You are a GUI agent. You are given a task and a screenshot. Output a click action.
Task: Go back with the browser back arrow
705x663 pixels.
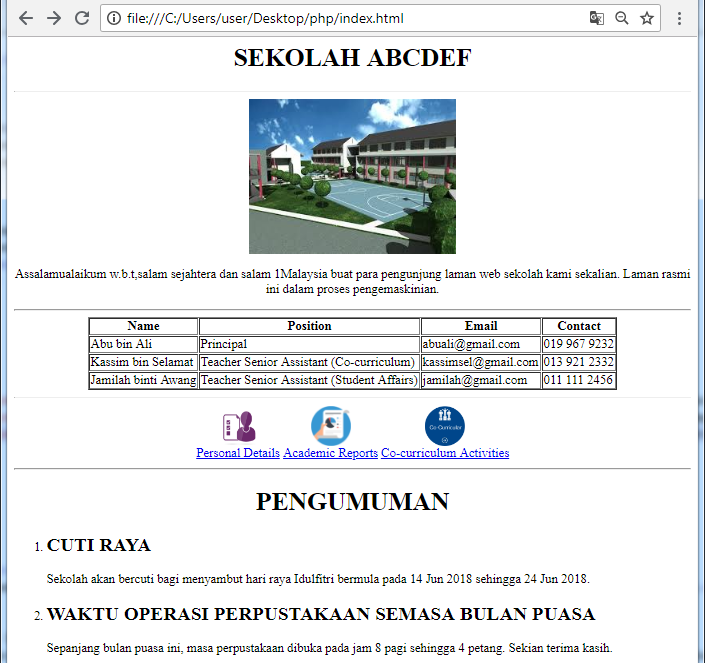[26, 18]
